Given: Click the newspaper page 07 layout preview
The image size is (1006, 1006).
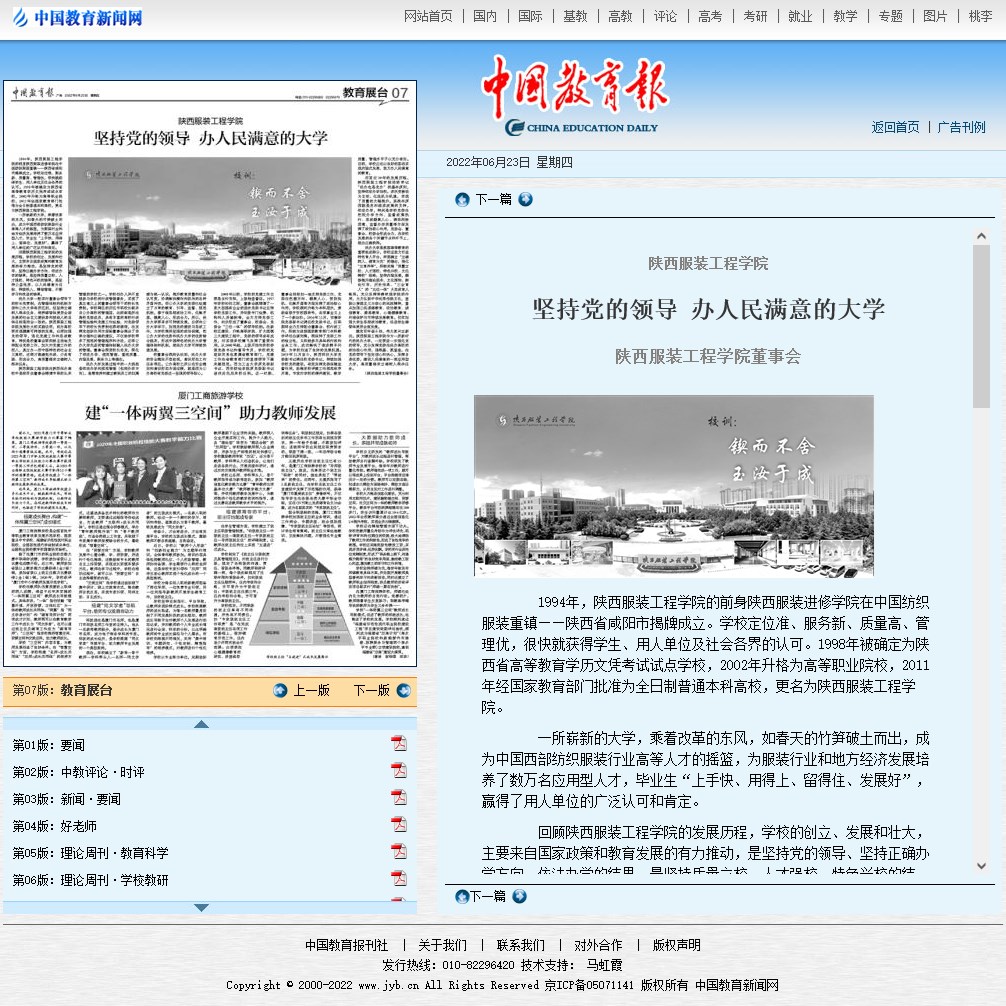Looking at the screenshot, I should point(210,375).
